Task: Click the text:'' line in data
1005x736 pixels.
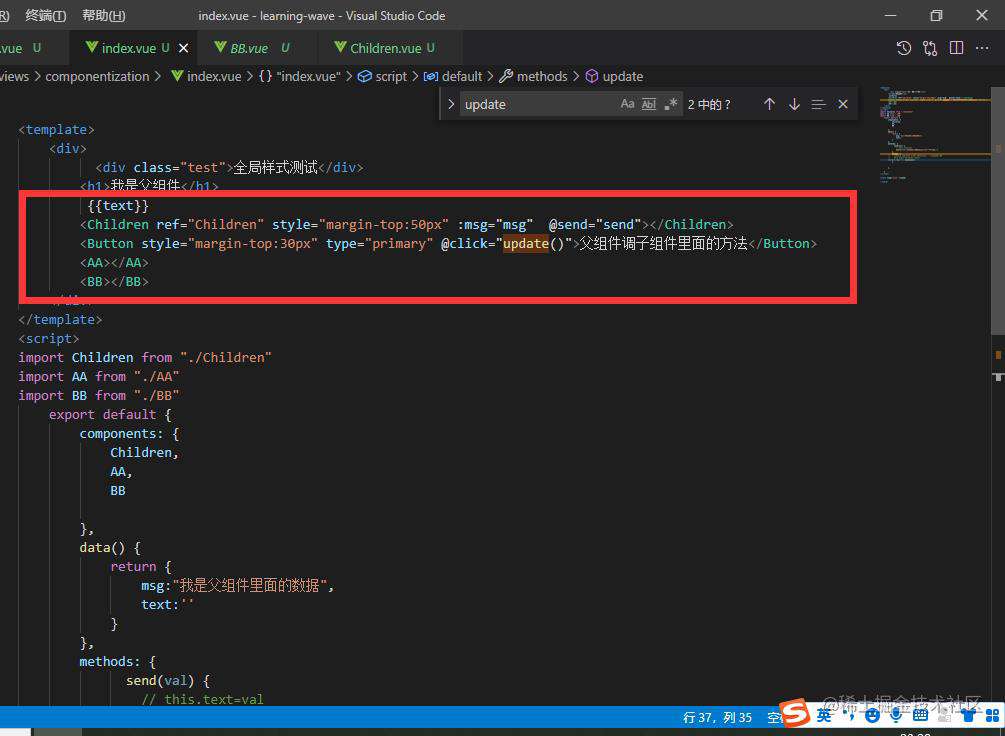Action: tap(167, 604)
